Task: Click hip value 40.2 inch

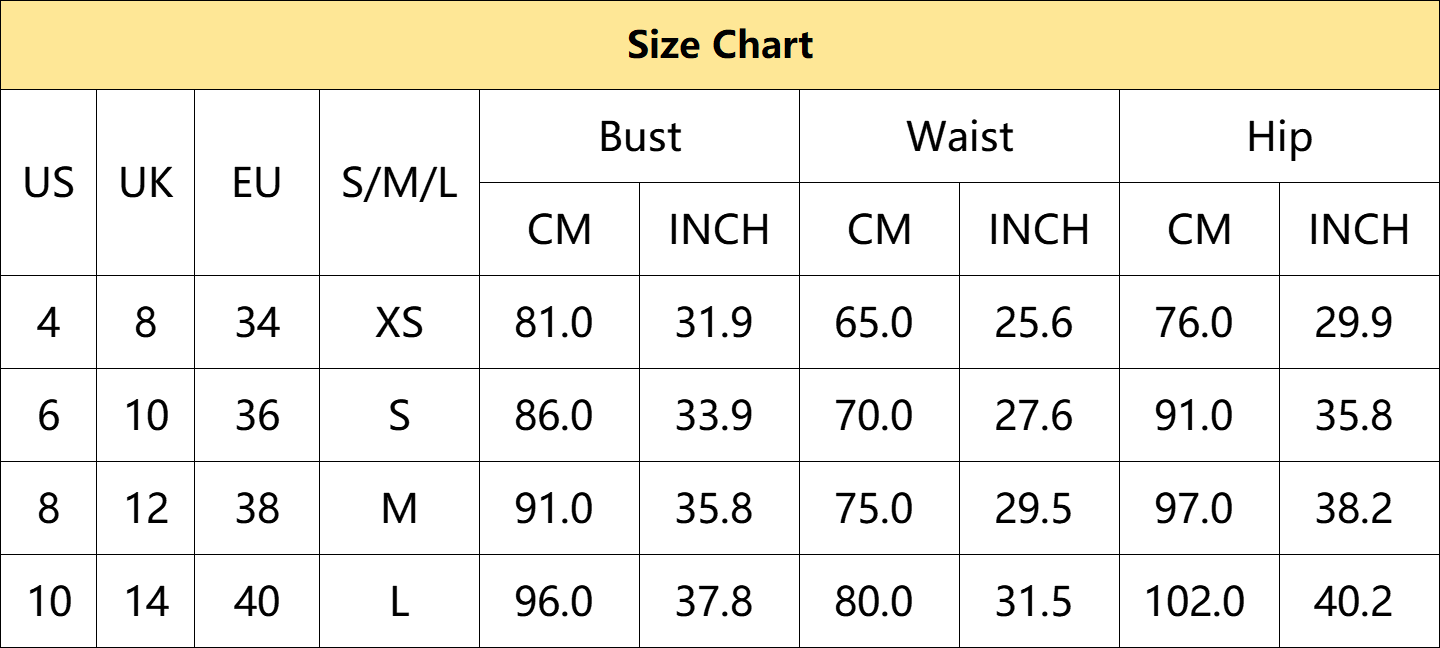Action: [x=1359, y=601]
